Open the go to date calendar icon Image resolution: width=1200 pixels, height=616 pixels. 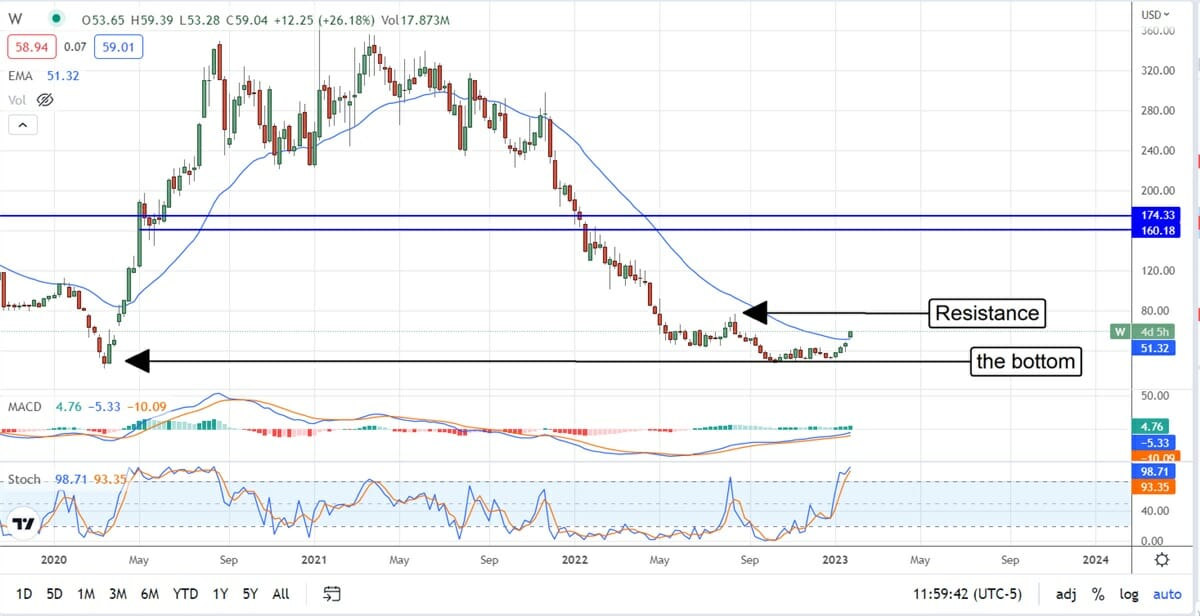pos(333,594)
